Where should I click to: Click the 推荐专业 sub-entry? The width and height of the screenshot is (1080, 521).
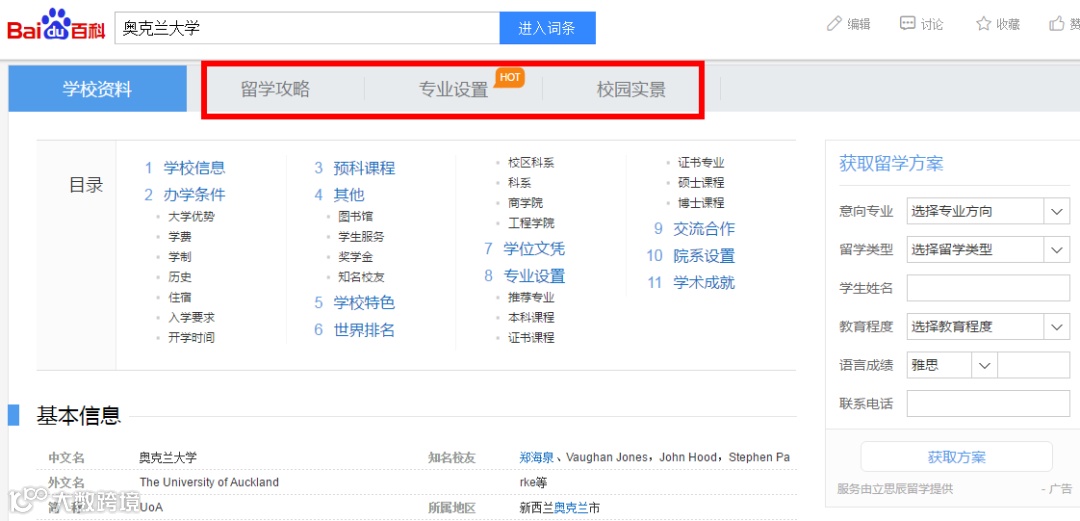click(x=531, y=298)
